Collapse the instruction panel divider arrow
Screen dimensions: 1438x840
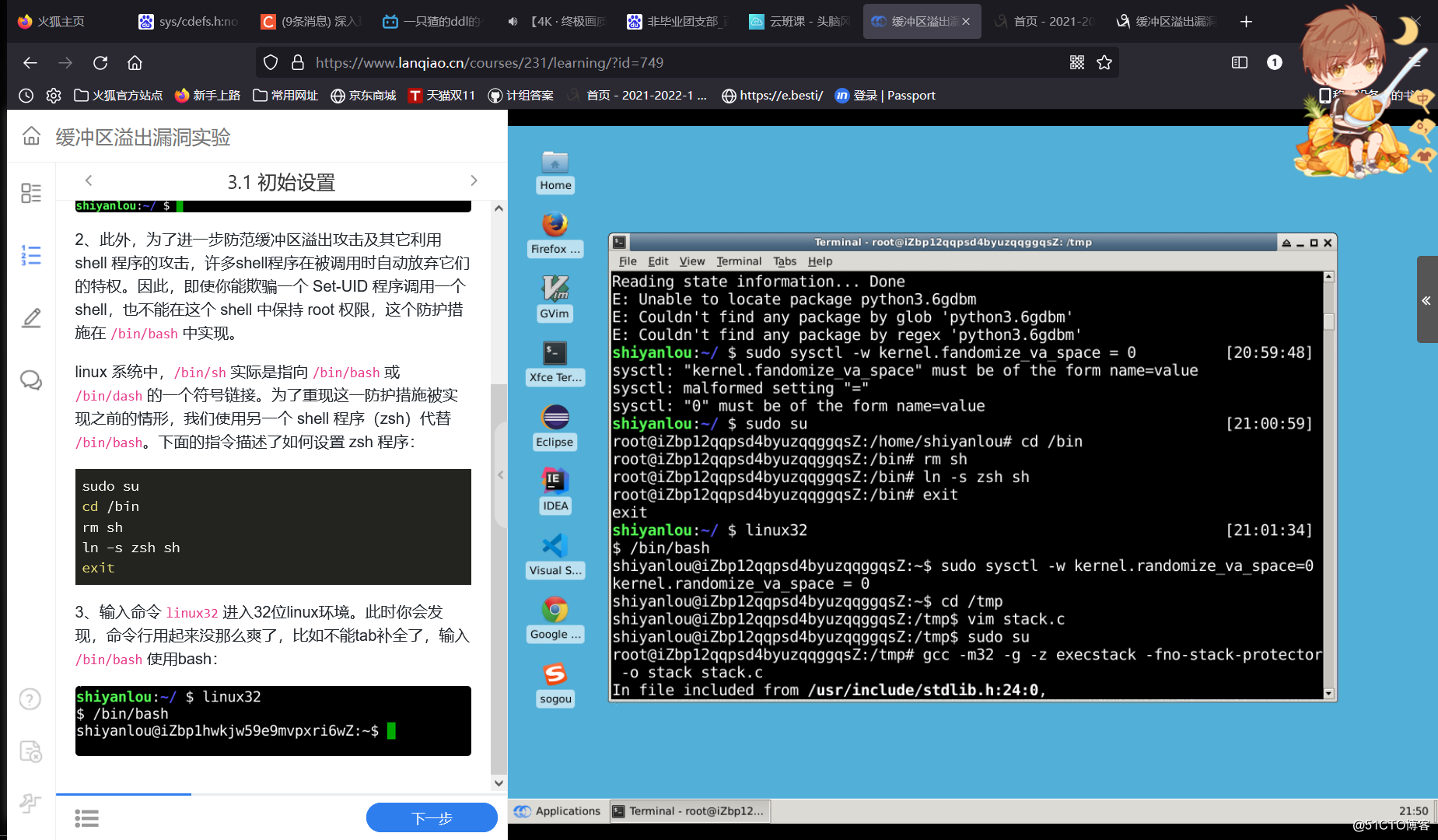pyautogui.click(x=500, y=474)
